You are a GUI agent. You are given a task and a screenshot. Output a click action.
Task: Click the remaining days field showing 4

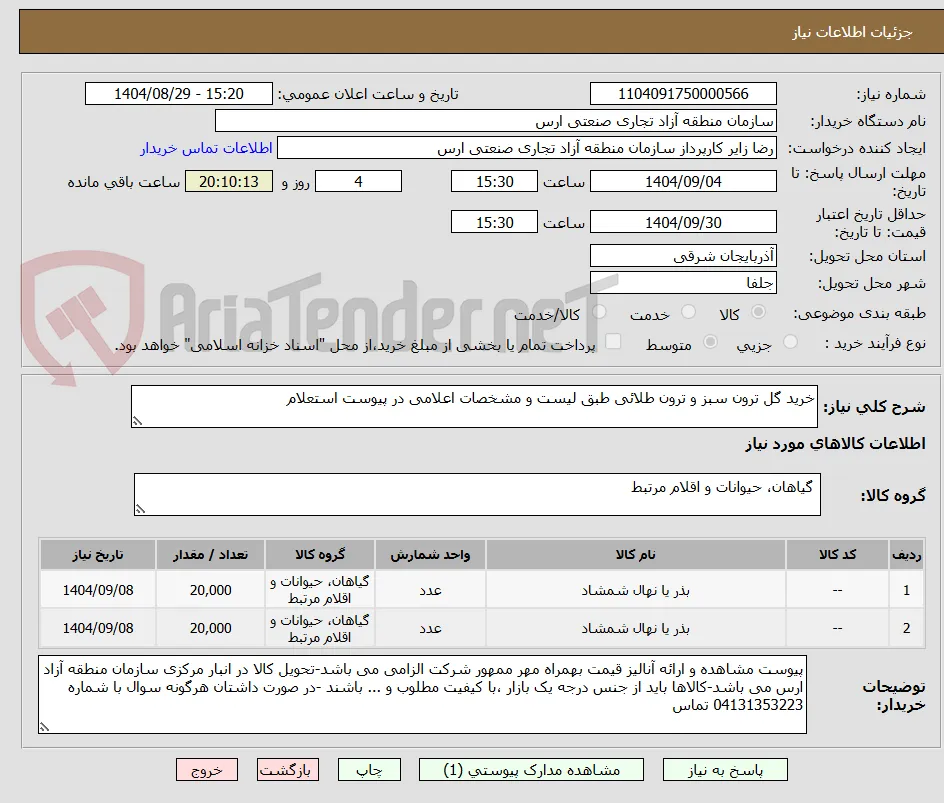coord(358,181)
